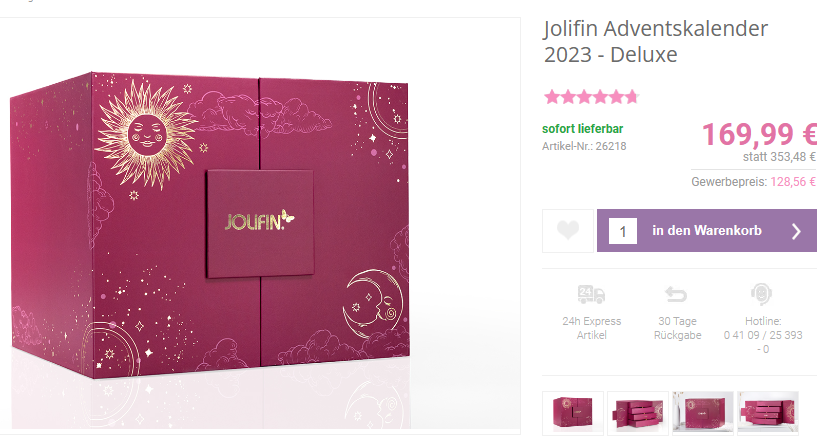
Task: Click the Gewerbepreis 128,56 € price
Action: pos(754,182)
